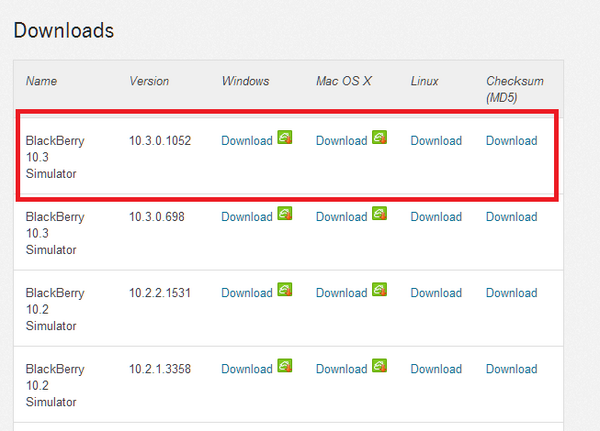This screenshot has height=431, width=600.
Task: Download Mac OS X simulator version 10.2.1.3358
Action: [x=342, y=369]
